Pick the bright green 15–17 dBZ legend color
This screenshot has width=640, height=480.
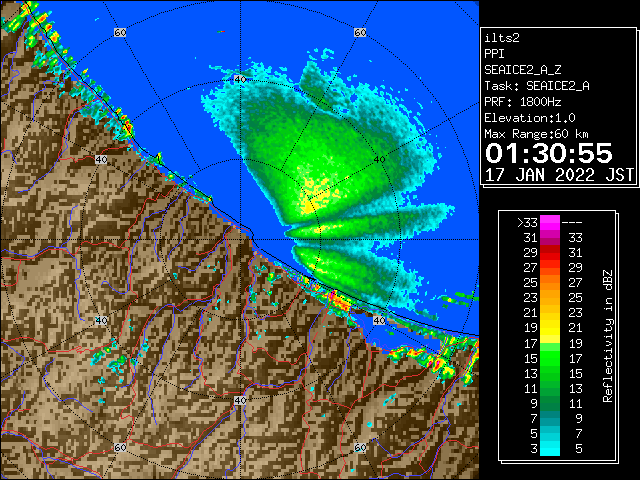pyautogui.click(x=550, y=358)
